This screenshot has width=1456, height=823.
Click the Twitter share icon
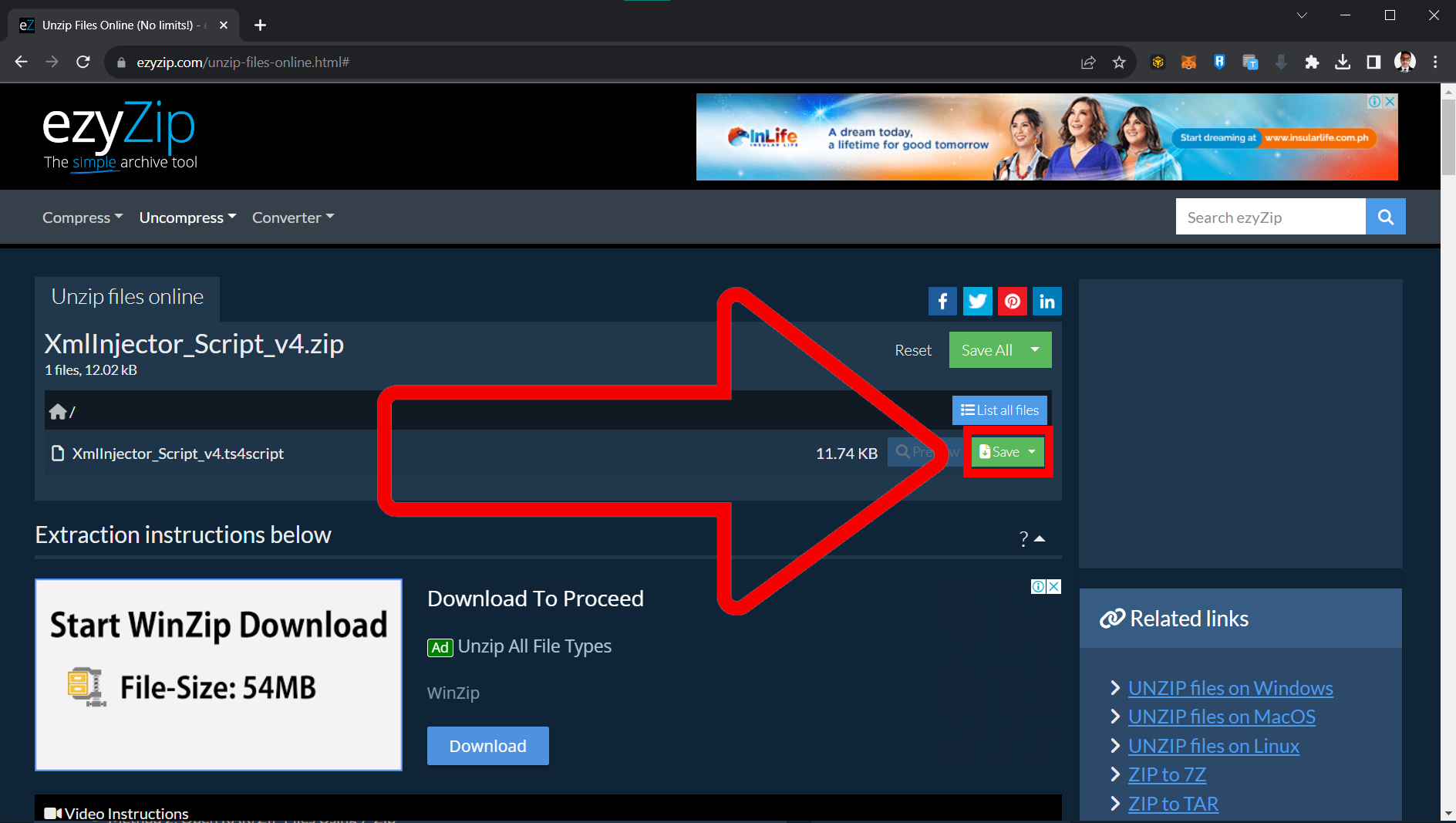(977, 301)
